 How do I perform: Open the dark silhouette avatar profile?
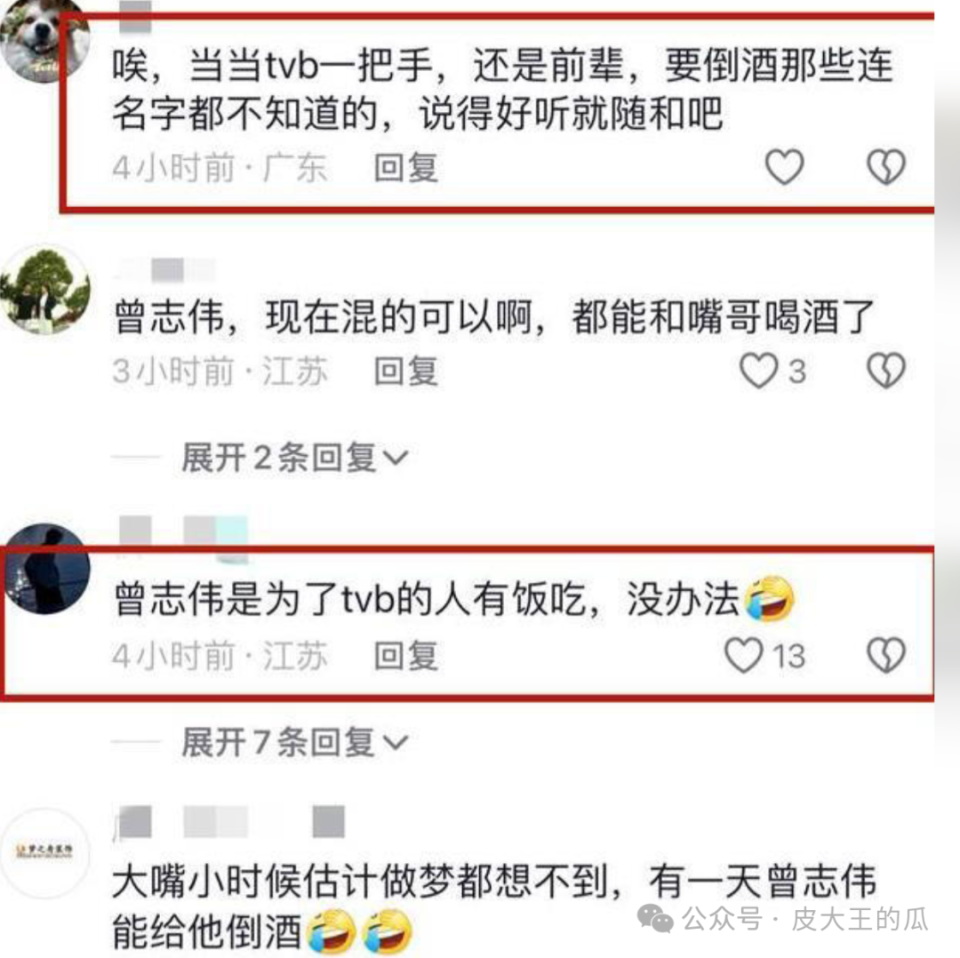point(46,569)
